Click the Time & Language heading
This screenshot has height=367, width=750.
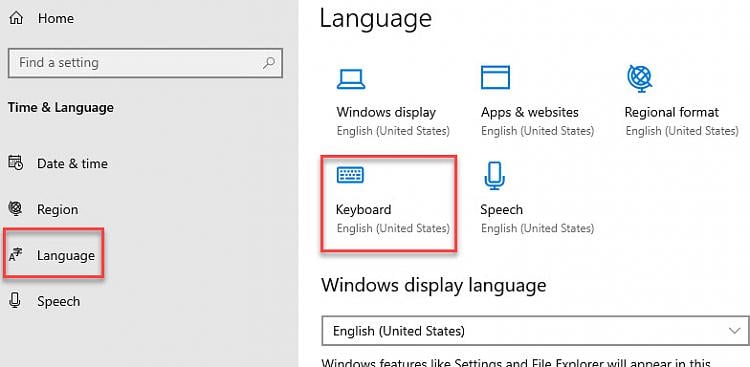[61, 107]
